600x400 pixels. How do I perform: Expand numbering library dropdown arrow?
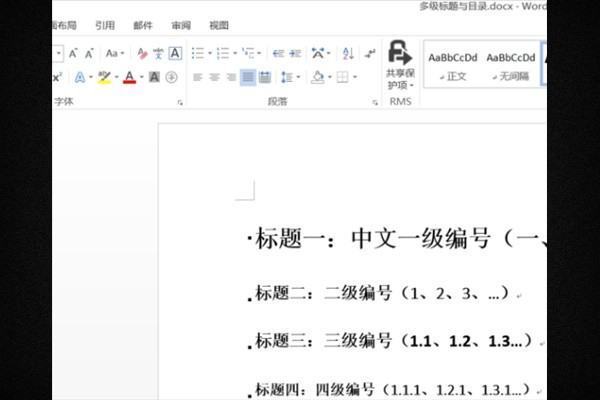pyautogui.click(x=235, y=54)
